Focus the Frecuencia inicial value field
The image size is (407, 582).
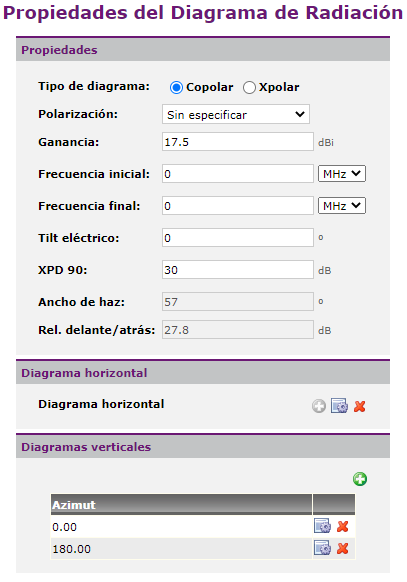[x=238, y=174]
